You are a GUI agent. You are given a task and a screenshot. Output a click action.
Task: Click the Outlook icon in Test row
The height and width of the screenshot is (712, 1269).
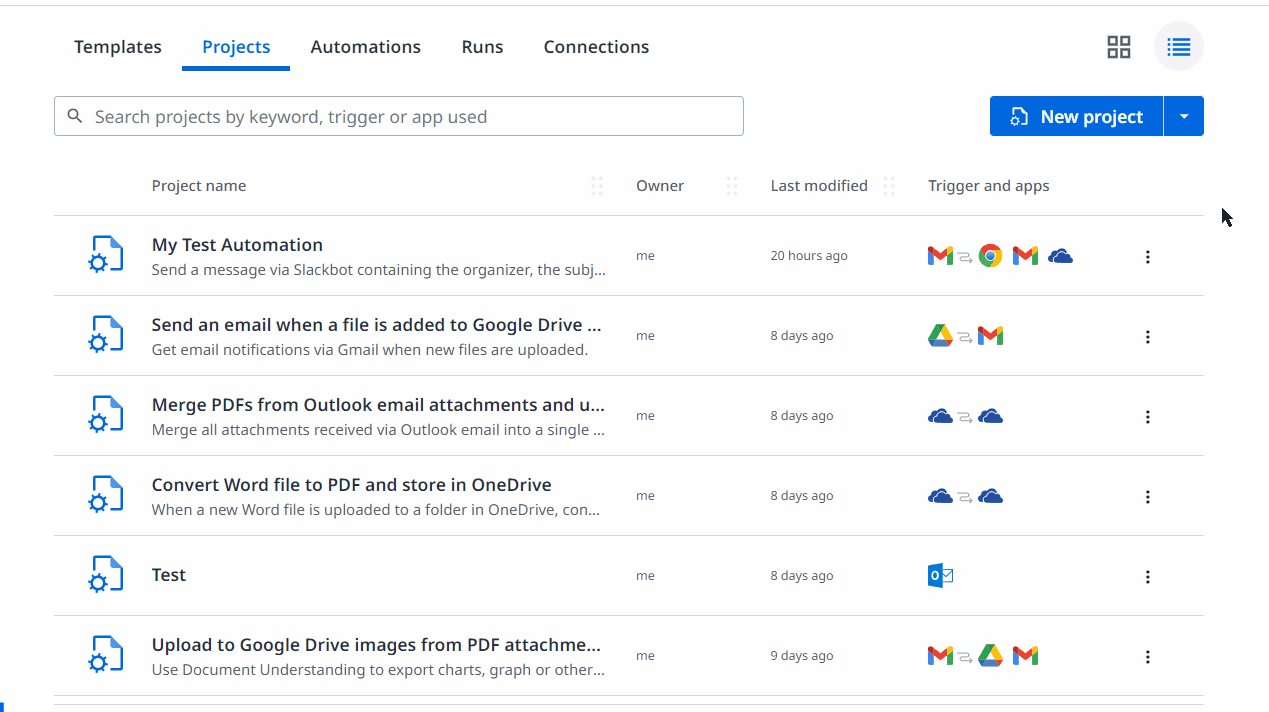tap(940, 576)
